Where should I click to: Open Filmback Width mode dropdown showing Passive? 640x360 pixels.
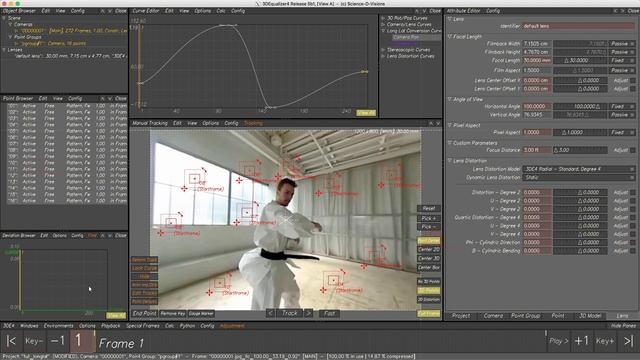(x=622, y=44)
